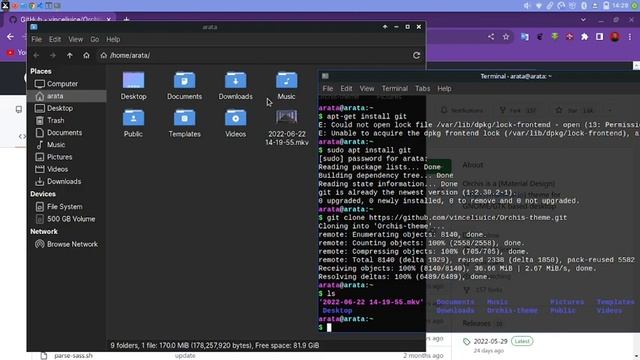Image resolution: width=640 pixels, height=360 pixels.
Task: Go forward in file manager history
Action: pyautogui.click(x=53, y=55)
